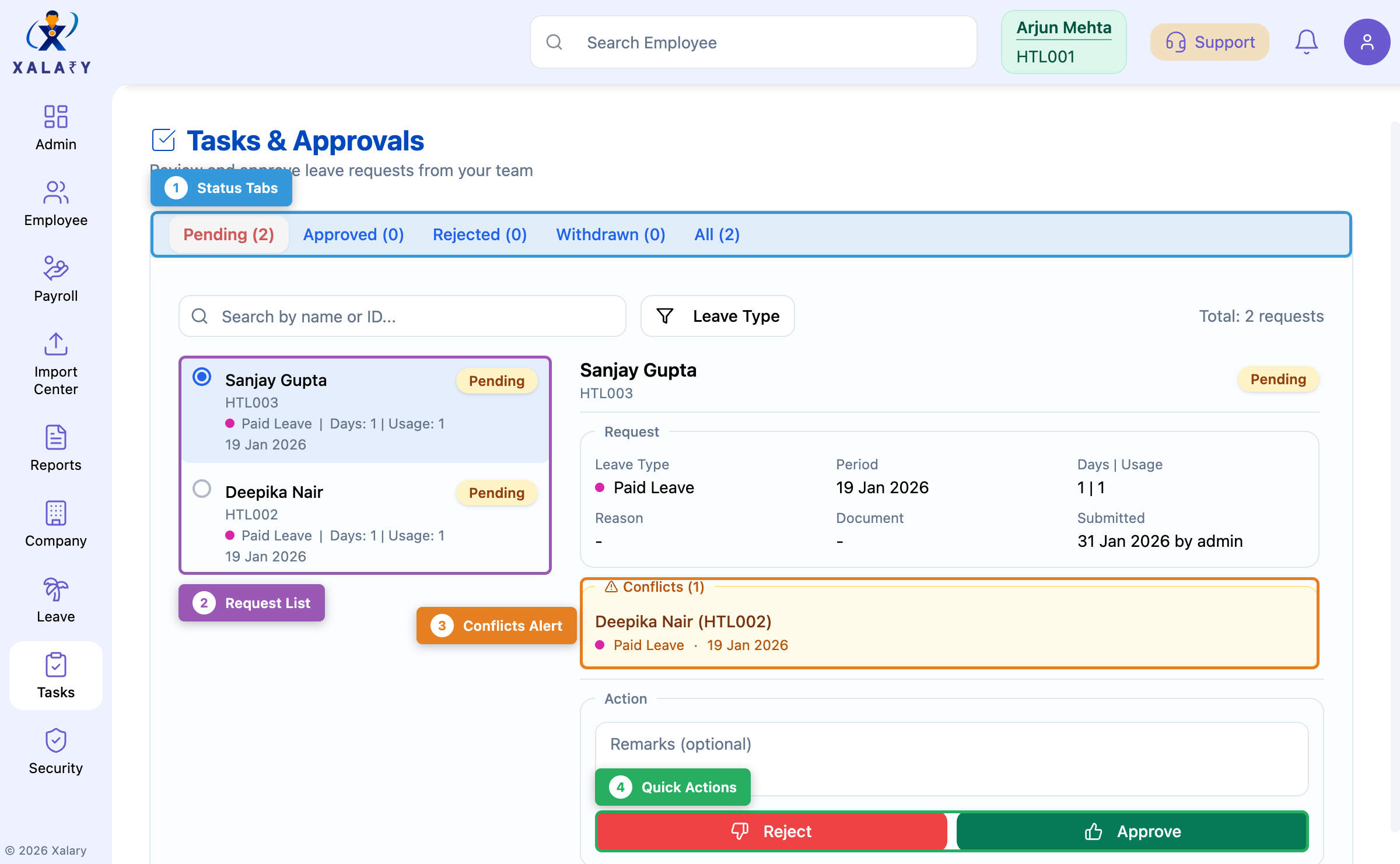
Task: Open the Tasks section in the sidebar
Action: click(55, 676)
